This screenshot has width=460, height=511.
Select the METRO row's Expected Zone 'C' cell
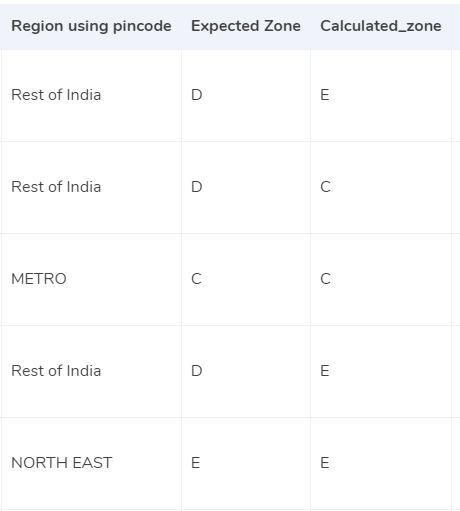click(246, 279)
